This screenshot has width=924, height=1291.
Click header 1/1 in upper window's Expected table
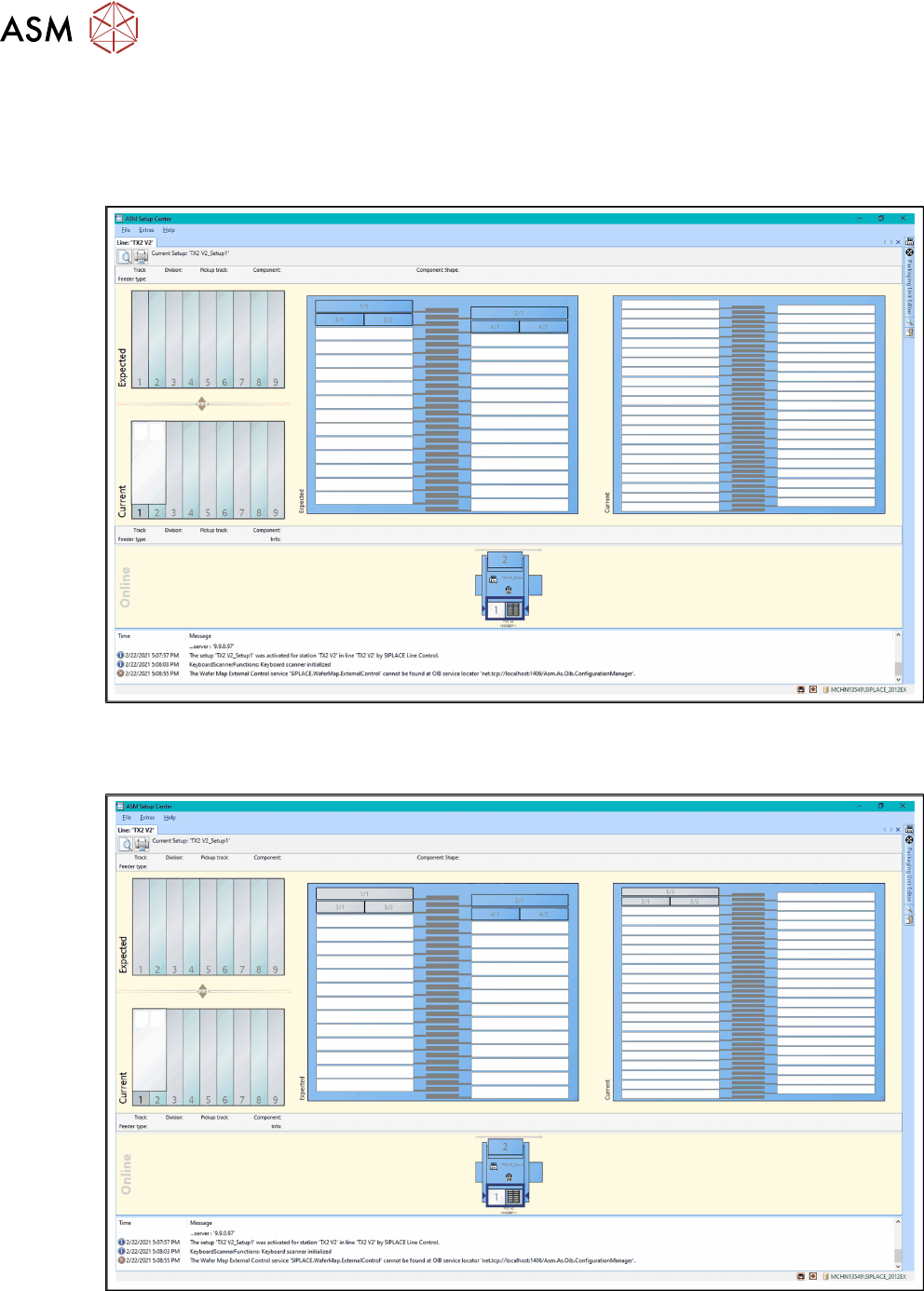pos(363,306)
